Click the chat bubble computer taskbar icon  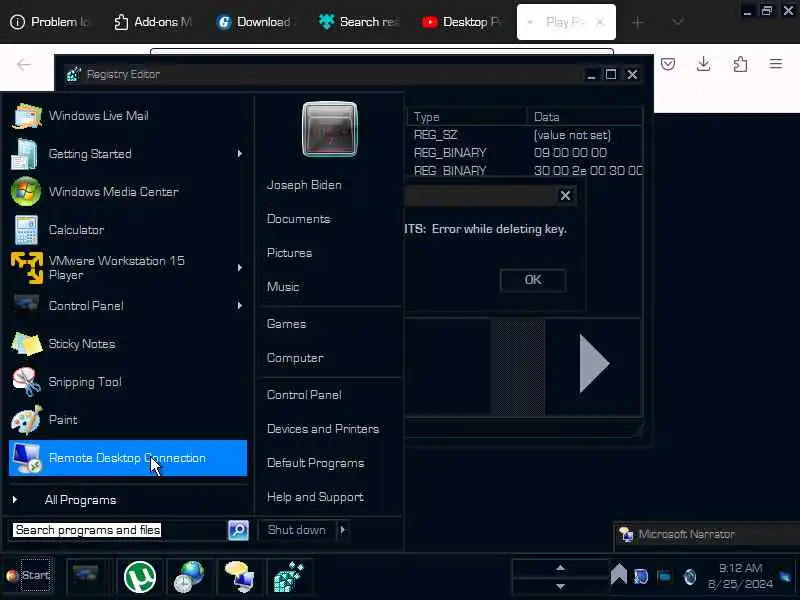point(239,577)
